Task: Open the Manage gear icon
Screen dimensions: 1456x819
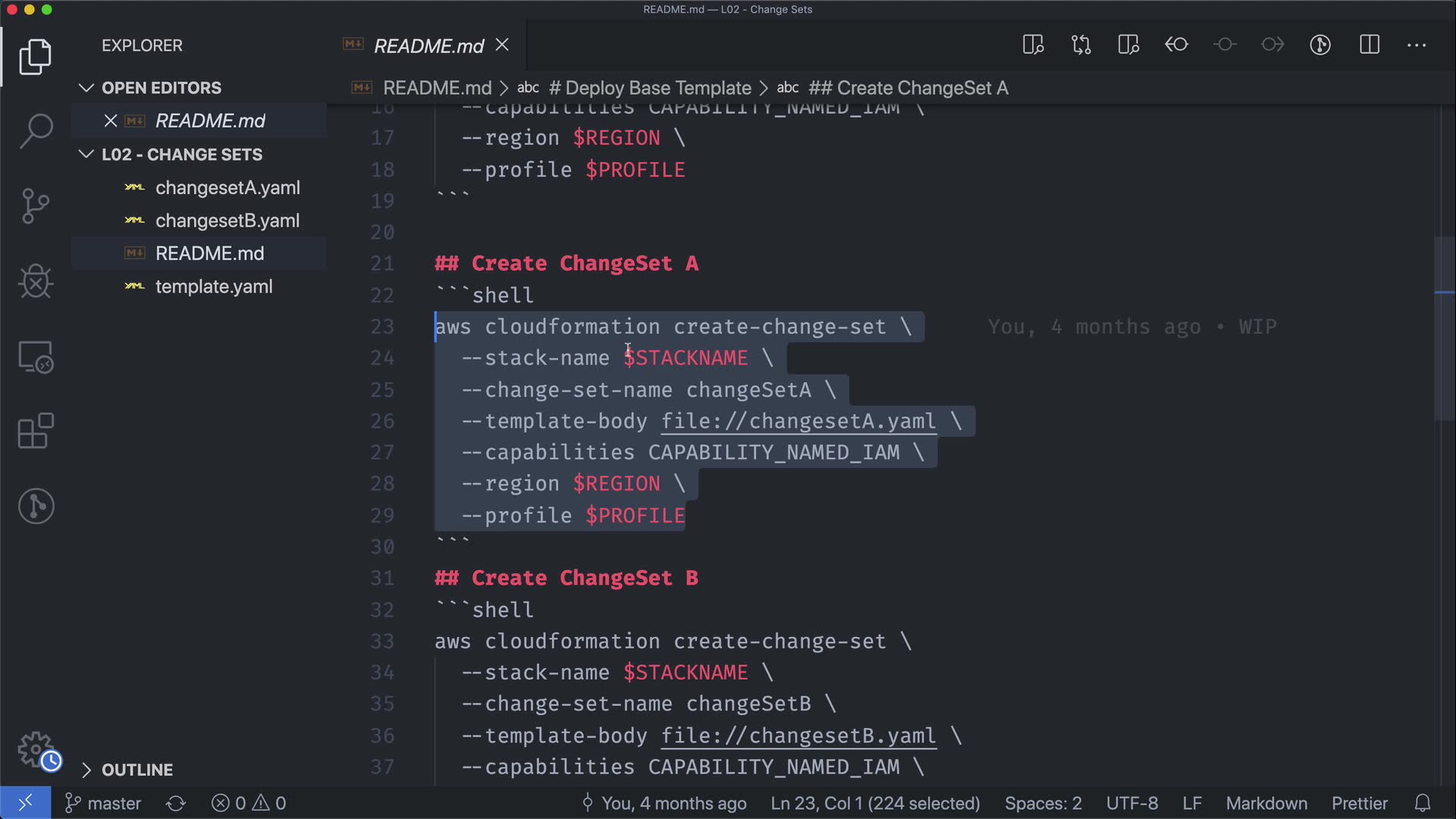Action: (x=36, y=749)
